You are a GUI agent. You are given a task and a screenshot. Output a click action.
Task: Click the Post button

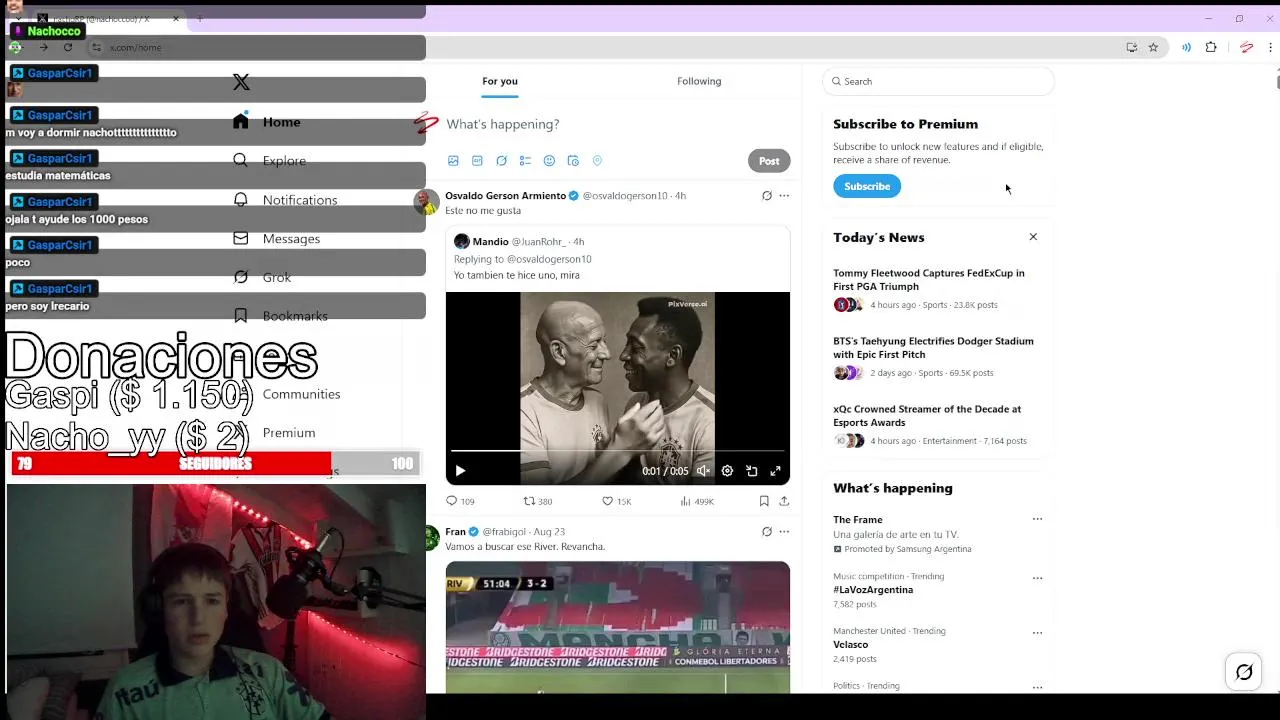coord(769,161)
